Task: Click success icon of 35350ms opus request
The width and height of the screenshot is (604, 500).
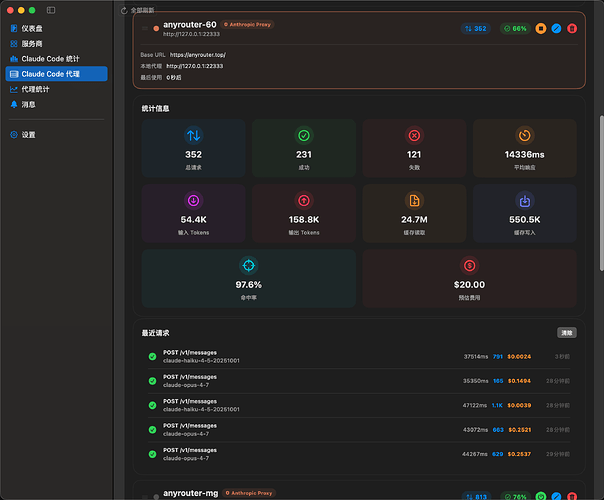Action: [x=153, y=381]
